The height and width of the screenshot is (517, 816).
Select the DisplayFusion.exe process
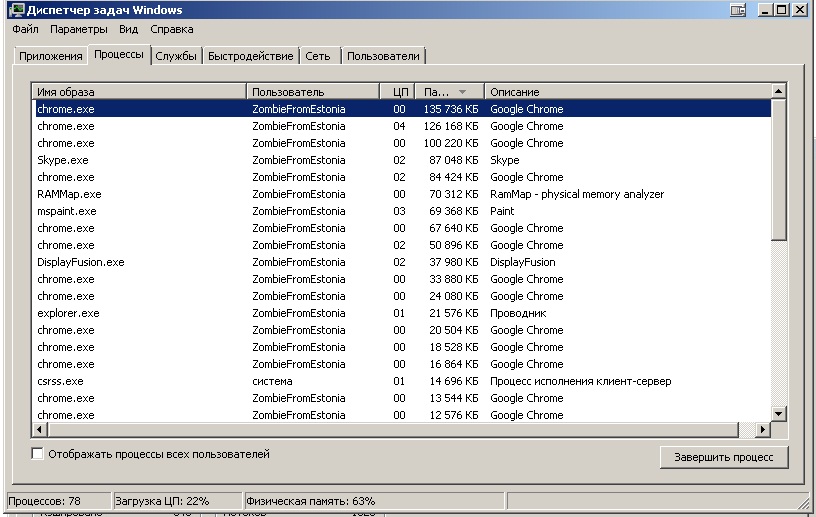pyautogui.click(x=401, y=262)
